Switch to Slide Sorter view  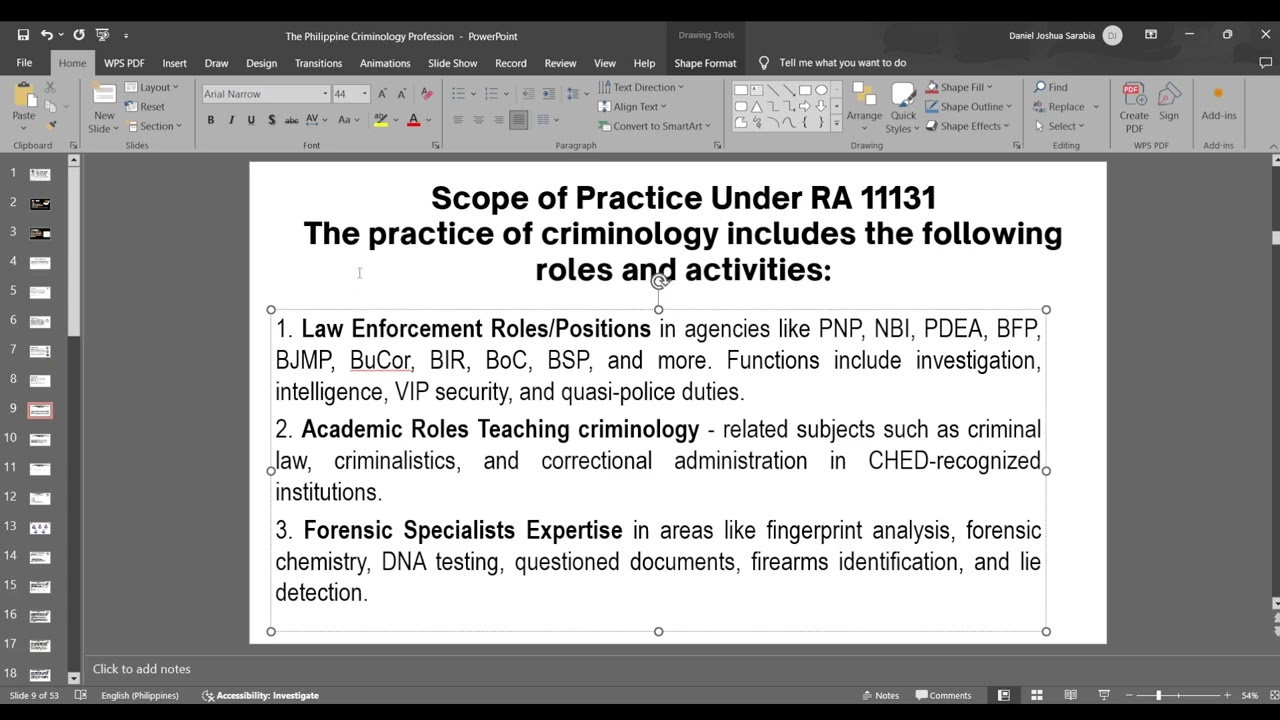pos(1037,695)
